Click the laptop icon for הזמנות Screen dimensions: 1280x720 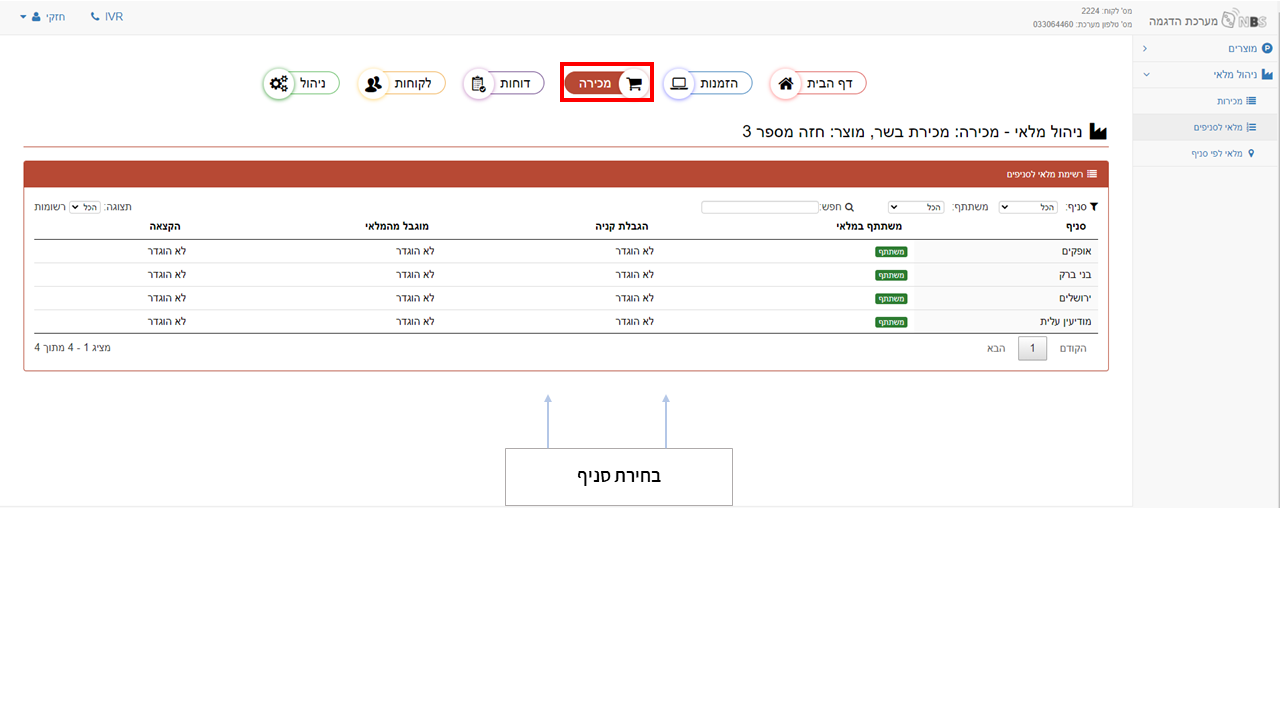tap(679, 84)
